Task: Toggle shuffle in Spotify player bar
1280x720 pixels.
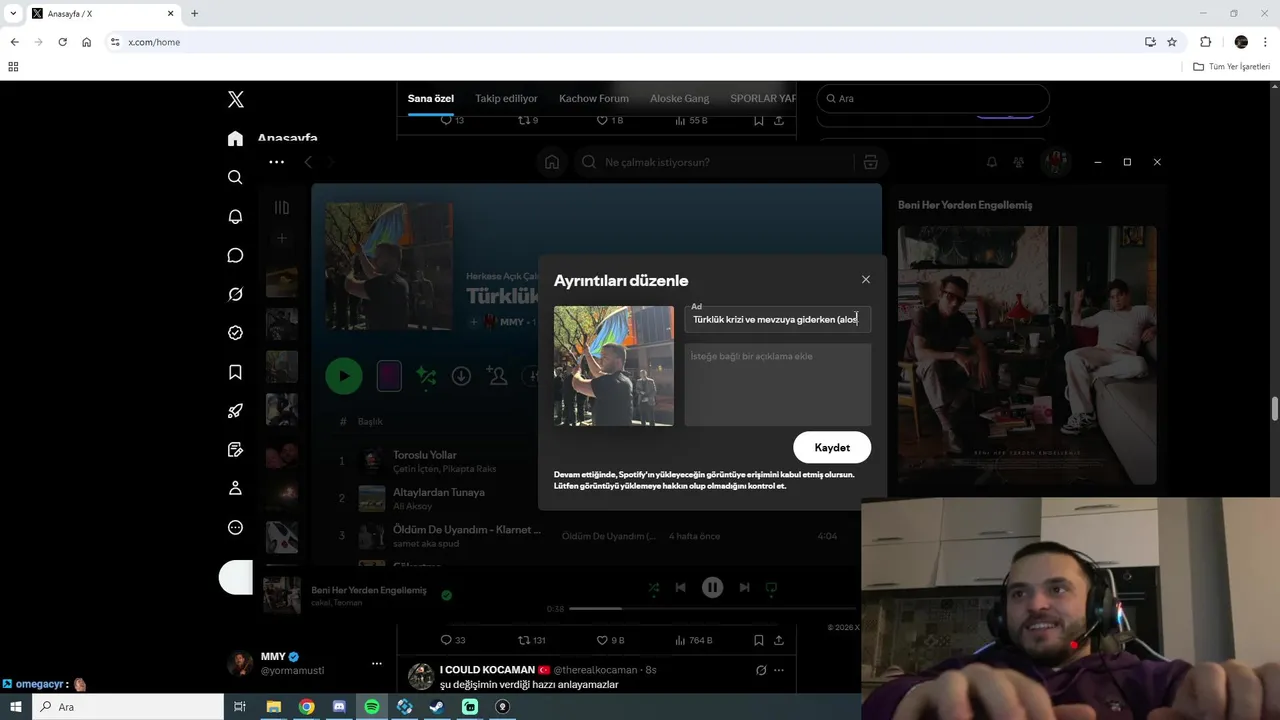Action: [x=653, y=588]
